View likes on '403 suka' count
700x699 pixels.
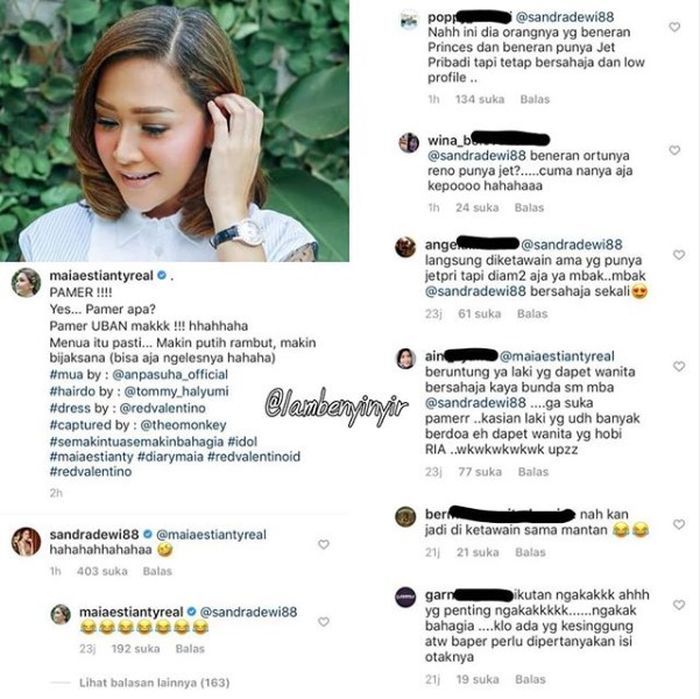(x=102, y=571)
